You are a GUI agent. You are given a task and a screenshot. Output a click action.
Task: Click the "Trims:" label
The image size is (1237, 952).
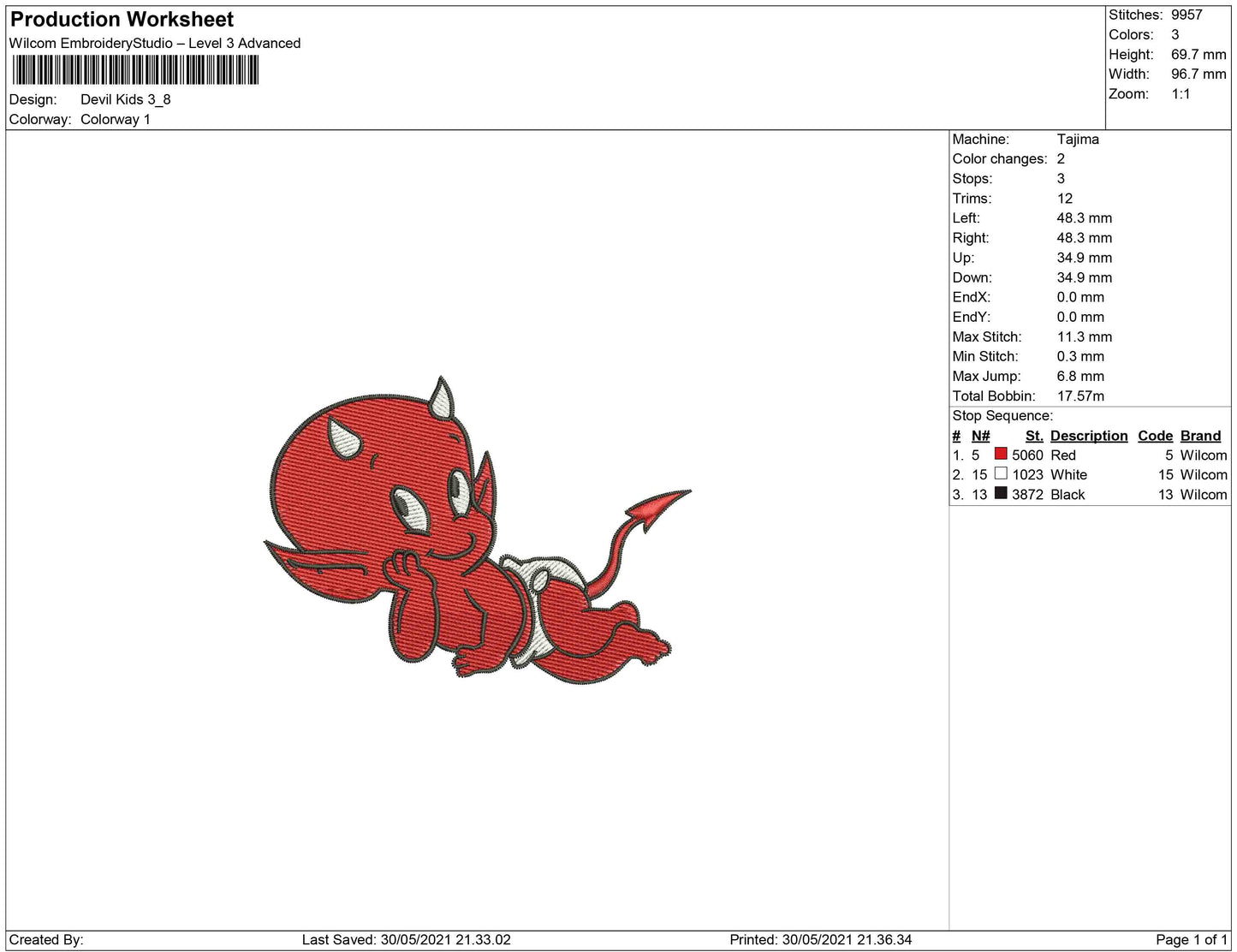[972, 198]
